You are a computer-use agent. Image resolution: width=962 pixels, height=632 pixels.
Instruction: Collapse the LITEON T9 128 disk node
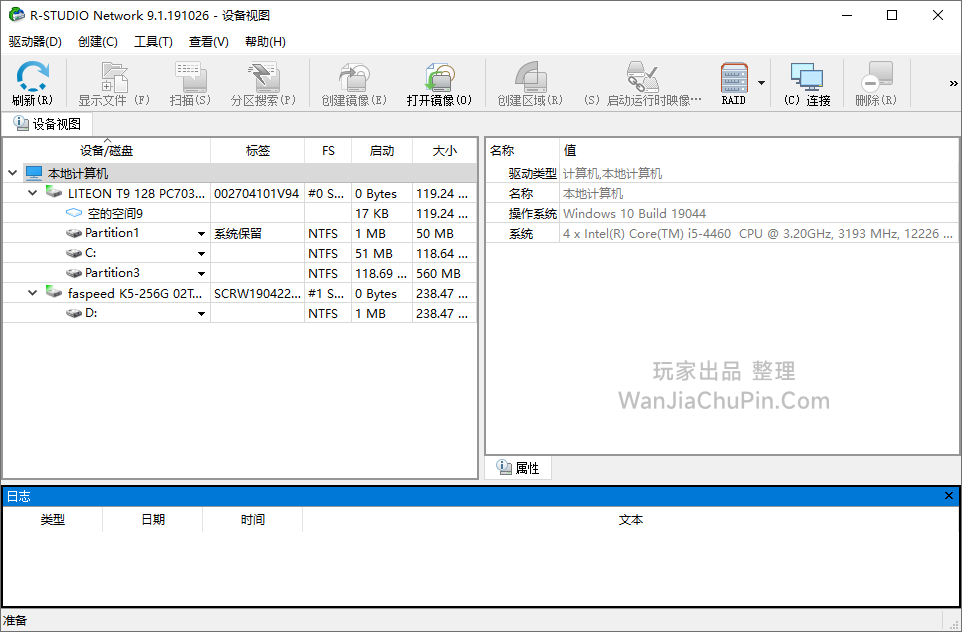[33, 193]
